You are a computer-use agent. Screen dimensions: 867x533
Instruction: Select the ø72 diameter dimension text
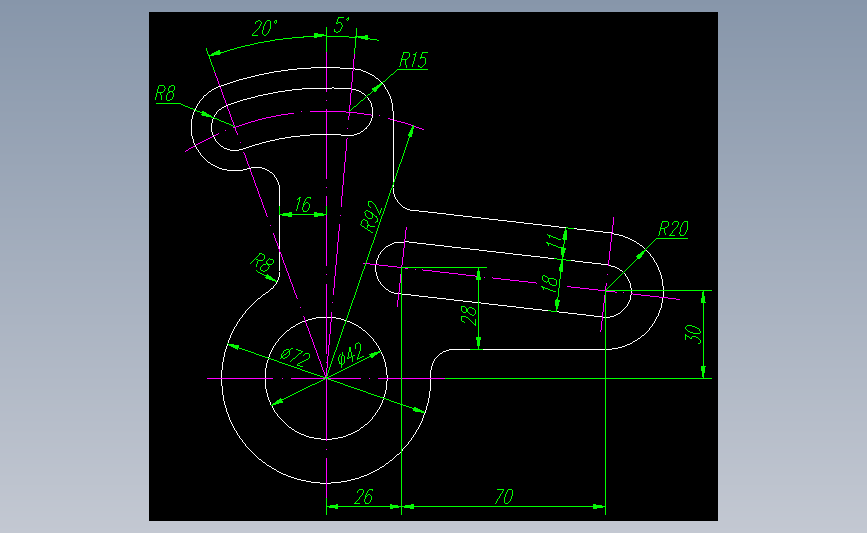(x=295, y=357)
